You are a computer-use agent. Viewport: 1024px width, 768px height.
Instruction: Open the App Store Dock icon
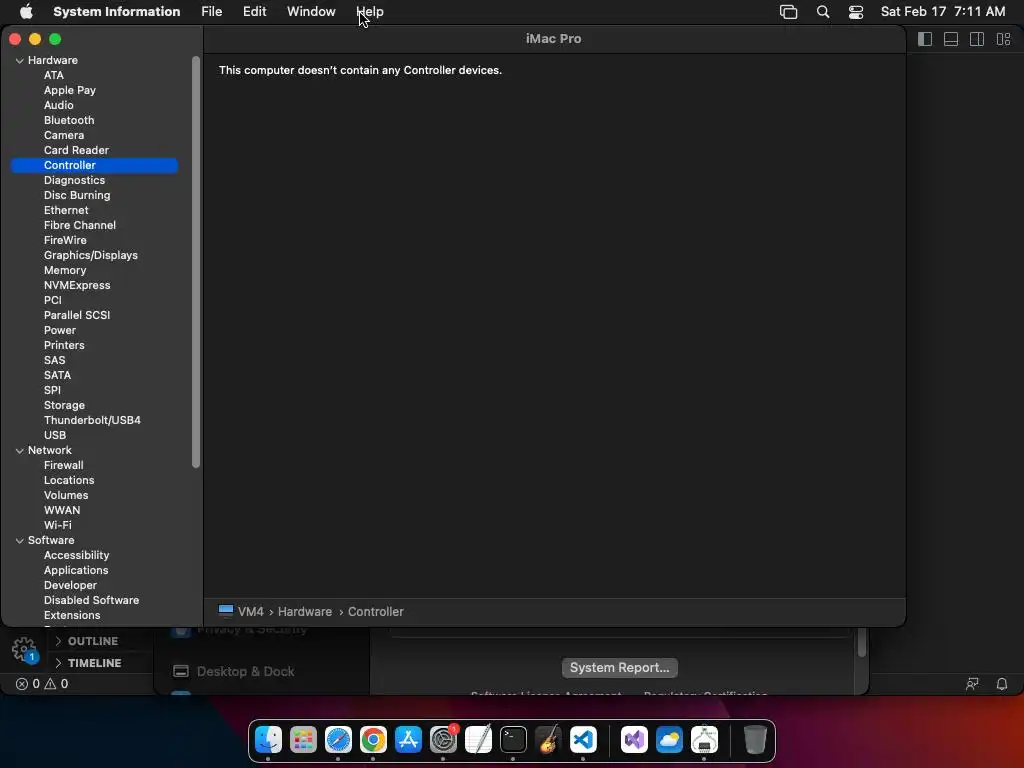(x=408, y=740)
